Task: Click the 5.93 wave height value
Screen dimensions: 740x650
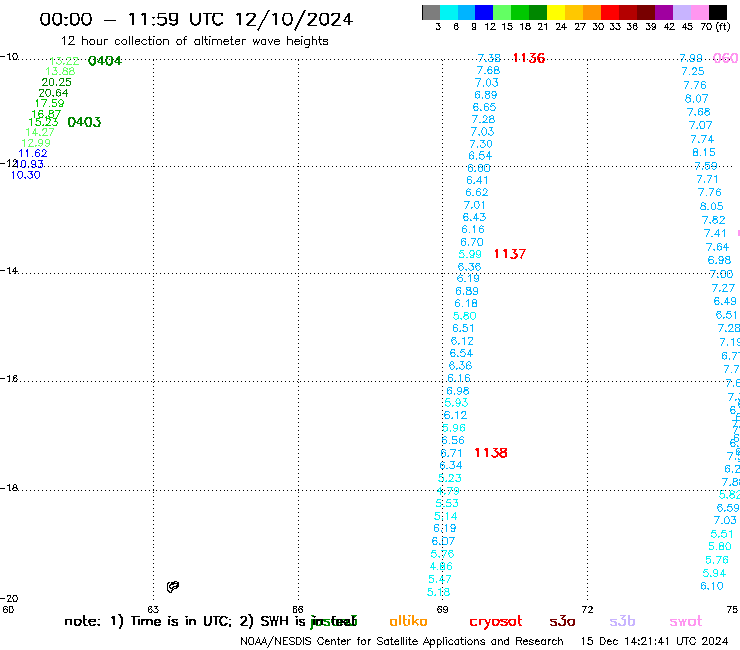Action: pyautogui.click(x=456, y=403)
